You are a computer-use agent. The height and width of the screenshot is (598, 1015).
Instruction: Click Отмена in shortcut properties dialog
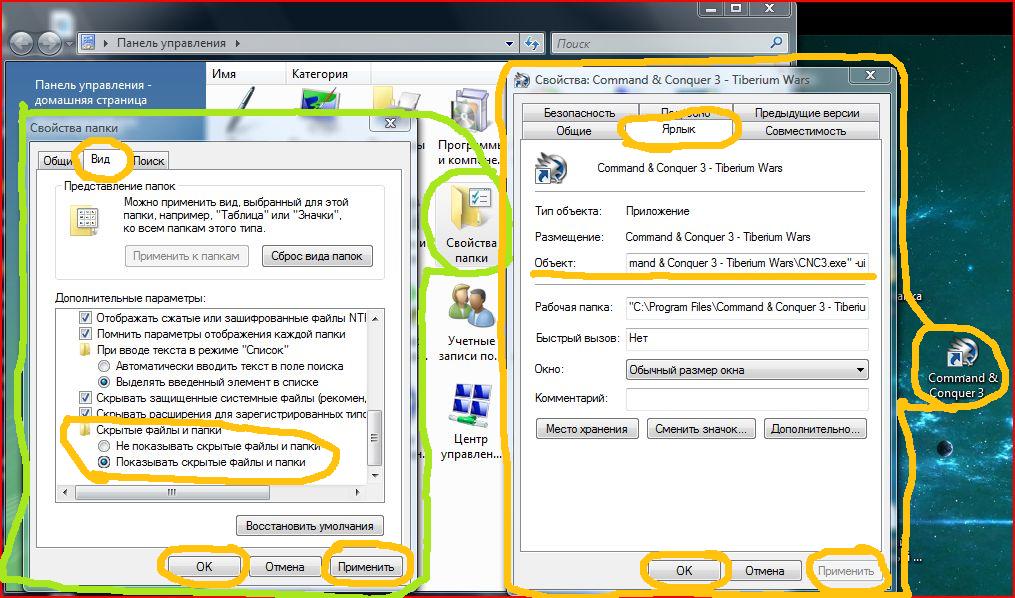pos(764,570)
